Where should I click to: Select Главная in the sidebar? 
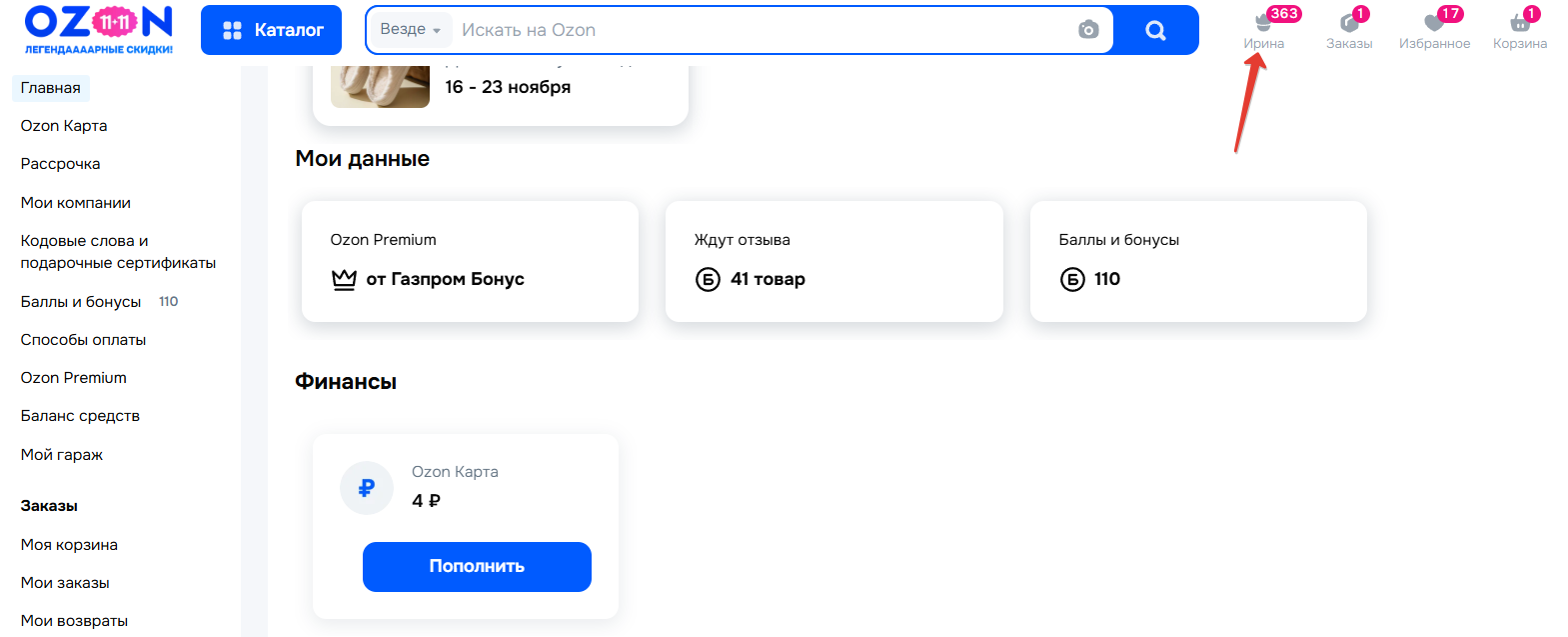51,88
